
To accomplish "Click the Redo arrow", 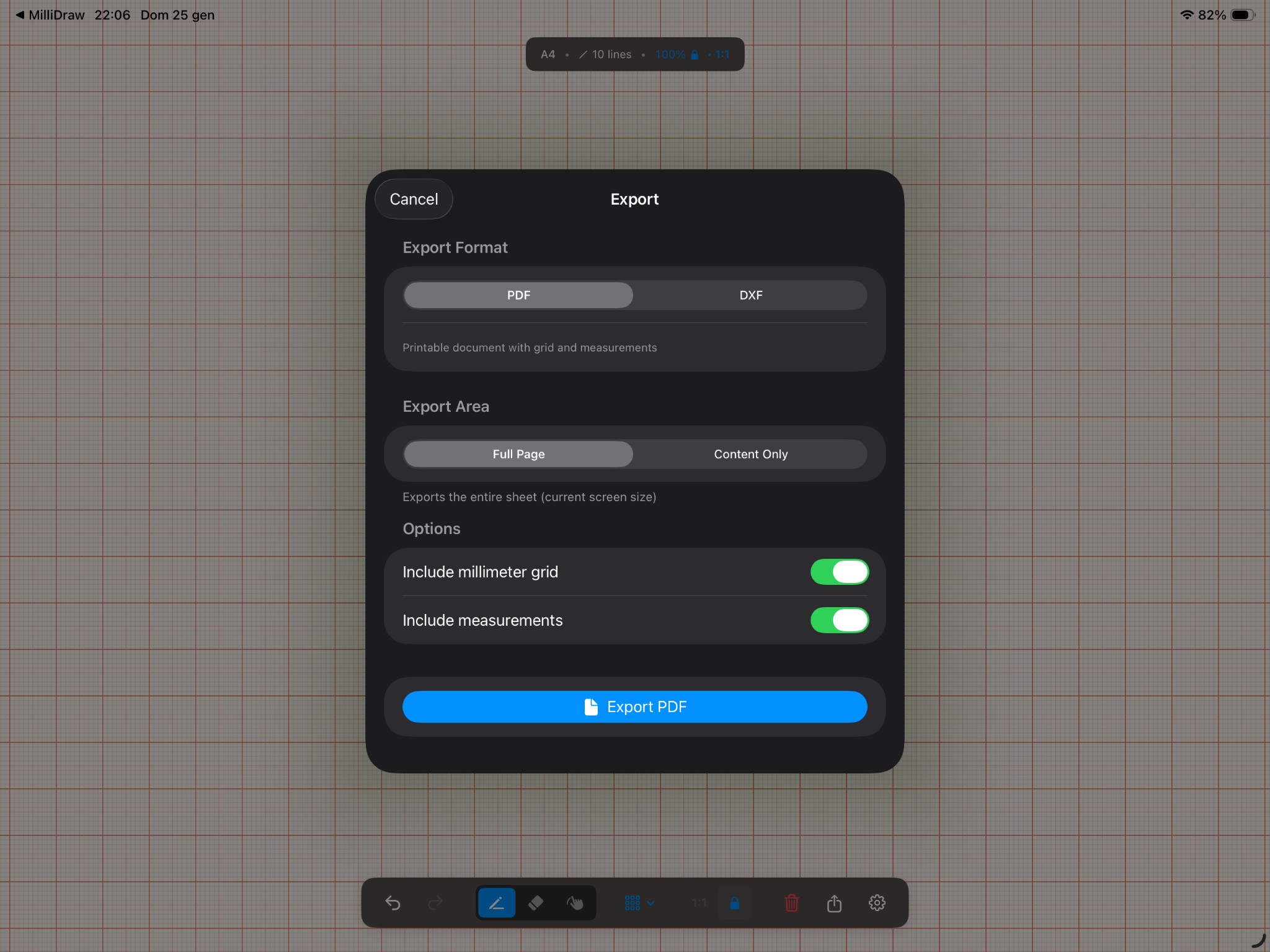I will click(x=435, y=903).
